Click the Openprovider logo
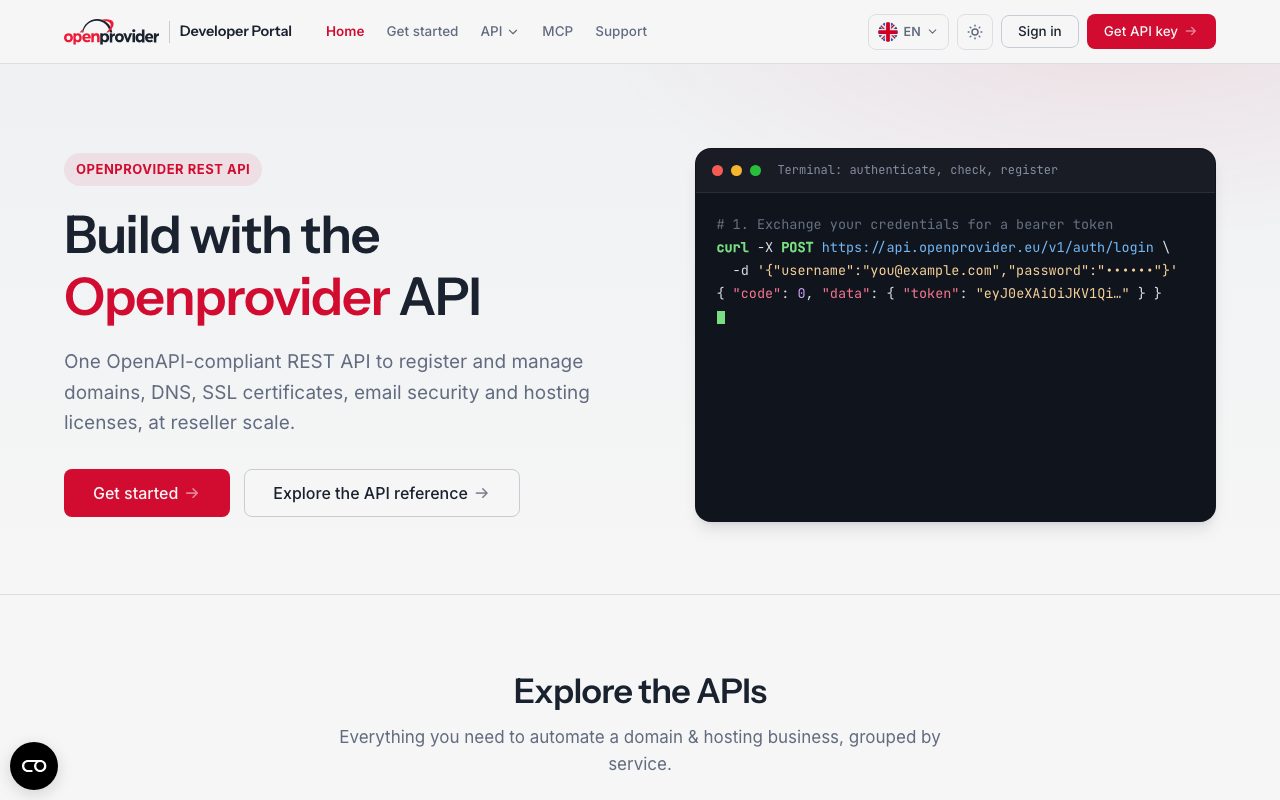Viewport: 1280px width, 800px height. [x=111, y=32]
